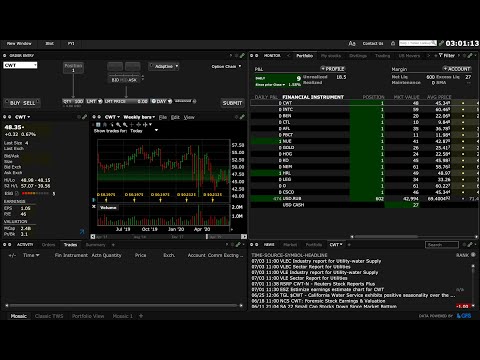Open the Adaptive algo dropdown
Viewport: 480px width, 360px height.
pyautogui.click(x=164, y=66)
